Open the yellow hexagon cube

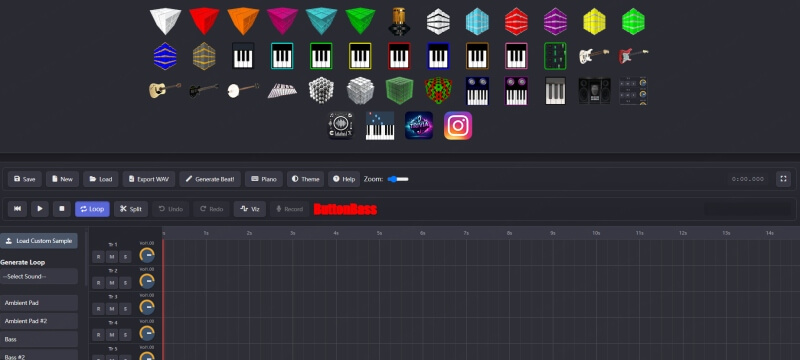594,22
